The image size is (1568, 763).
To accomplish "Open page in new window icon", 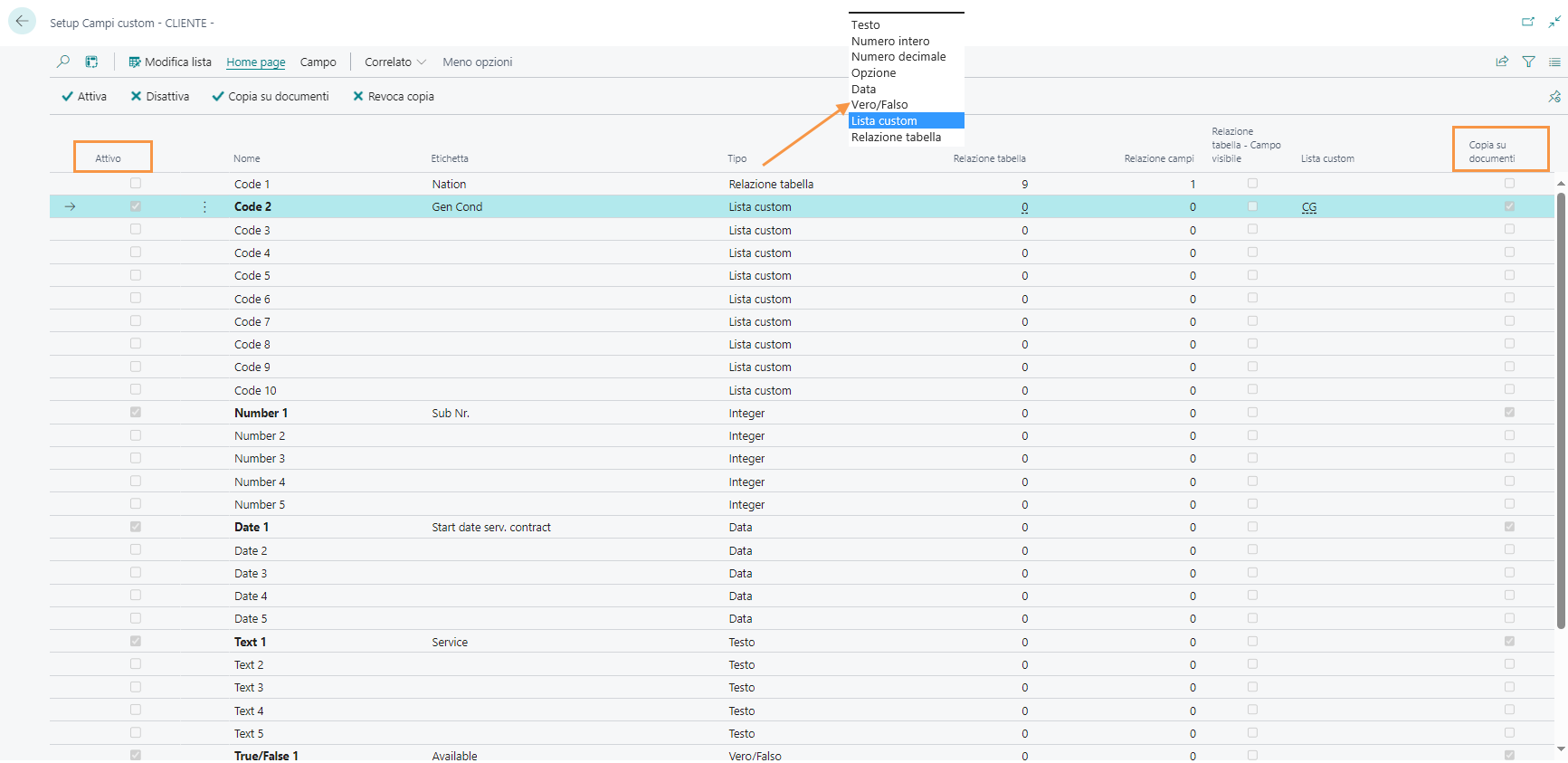I will pos(1528,22).
